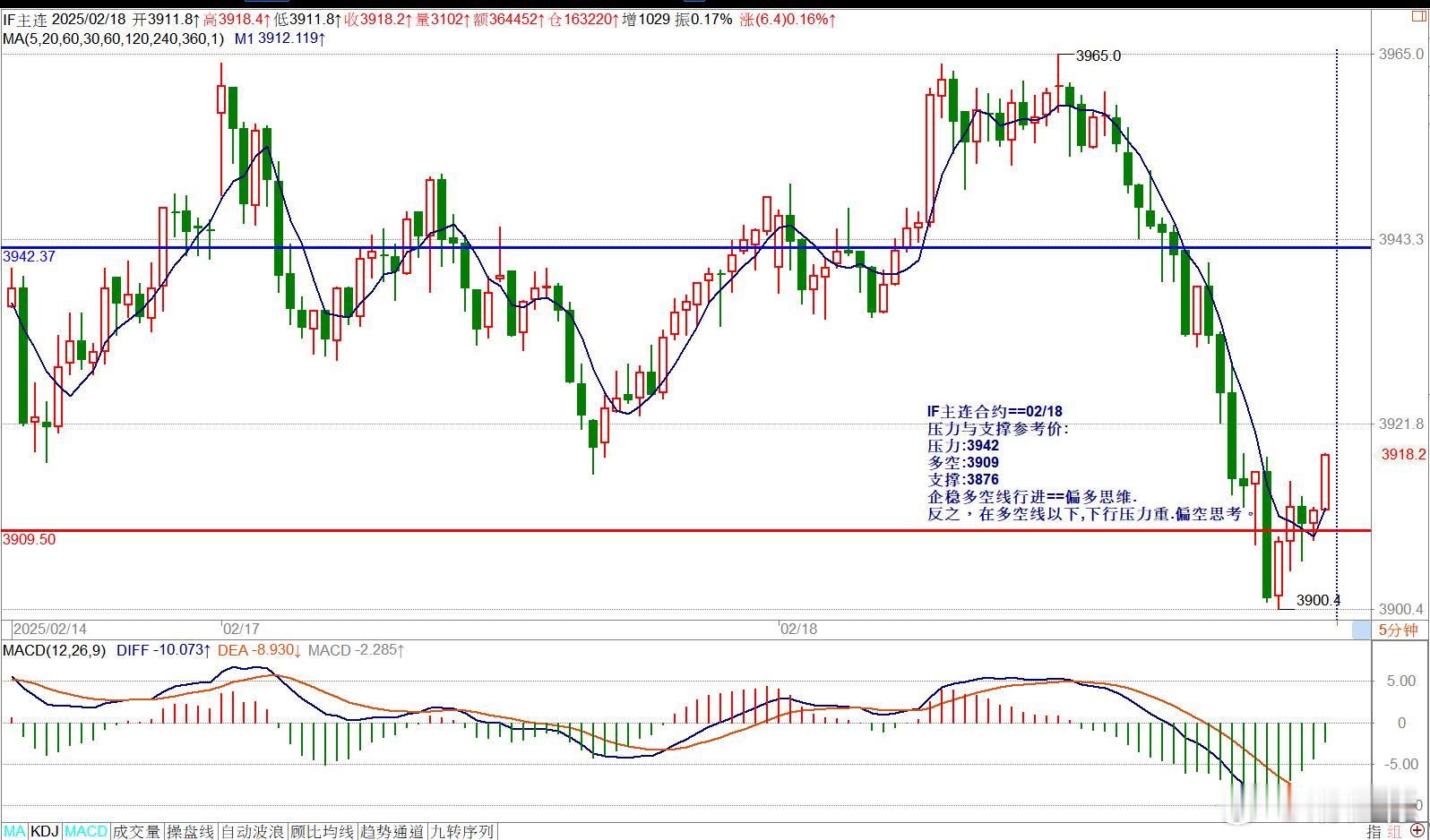This screenshot has height=840, width=1430.
Task: Click the MA(5,20,60,30,60,120,240,360,1) parameter label
Action: 114,39
